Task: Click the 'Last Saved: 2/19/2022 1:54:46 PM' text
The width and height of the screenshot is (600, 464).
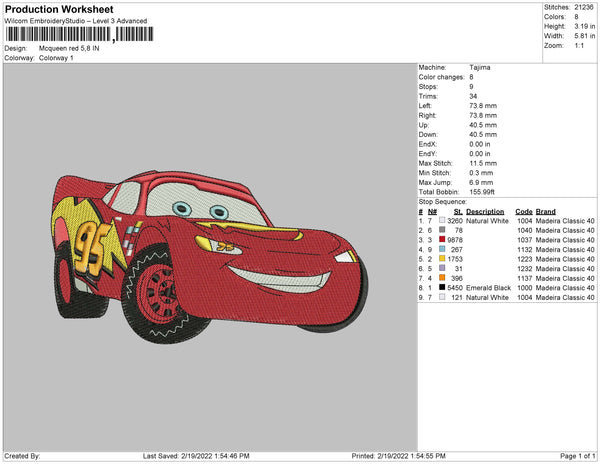Action: click(x=196, y=456)
